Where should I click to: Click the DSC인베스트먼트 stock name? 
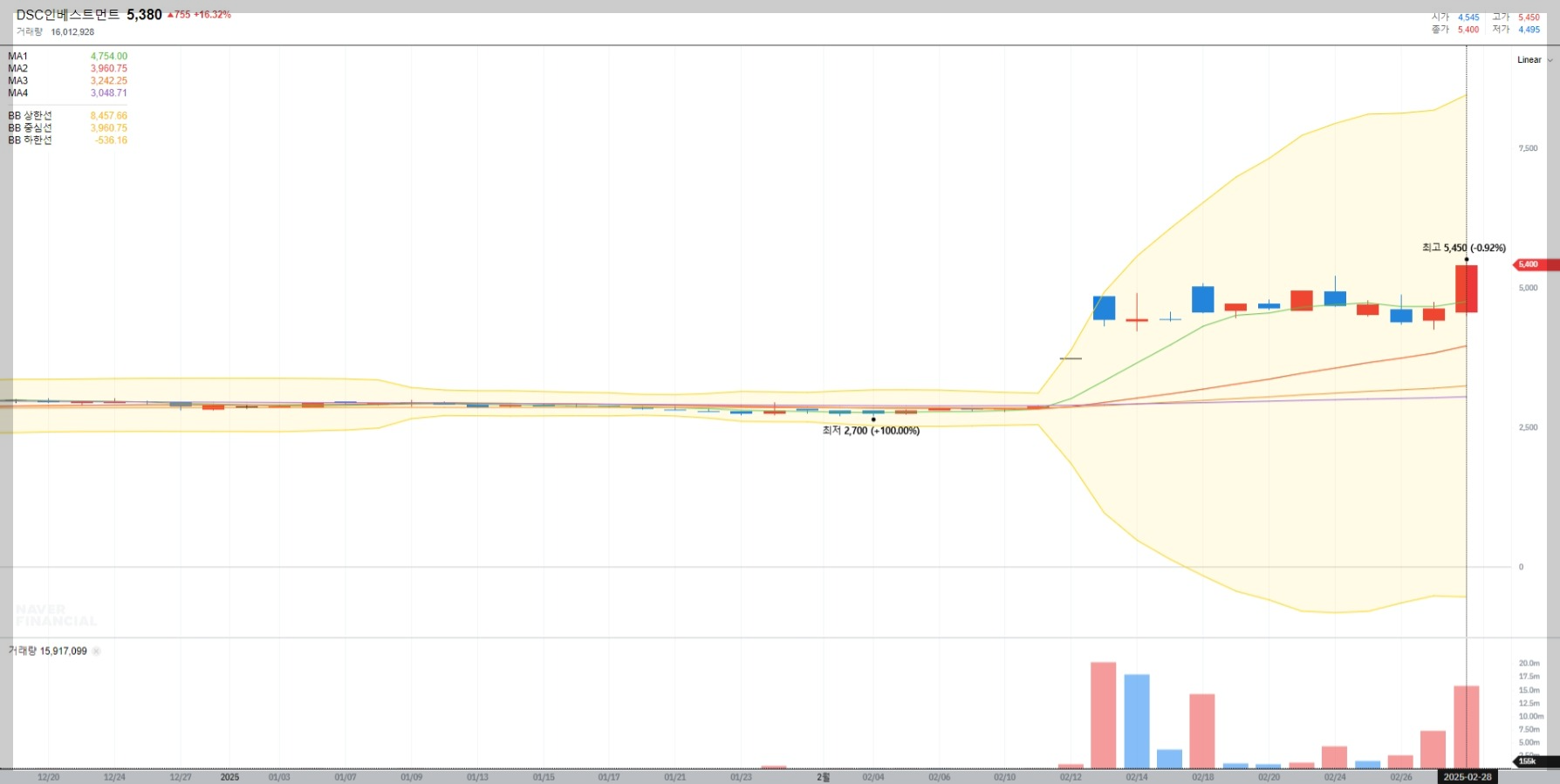click(x=67, y=15)
